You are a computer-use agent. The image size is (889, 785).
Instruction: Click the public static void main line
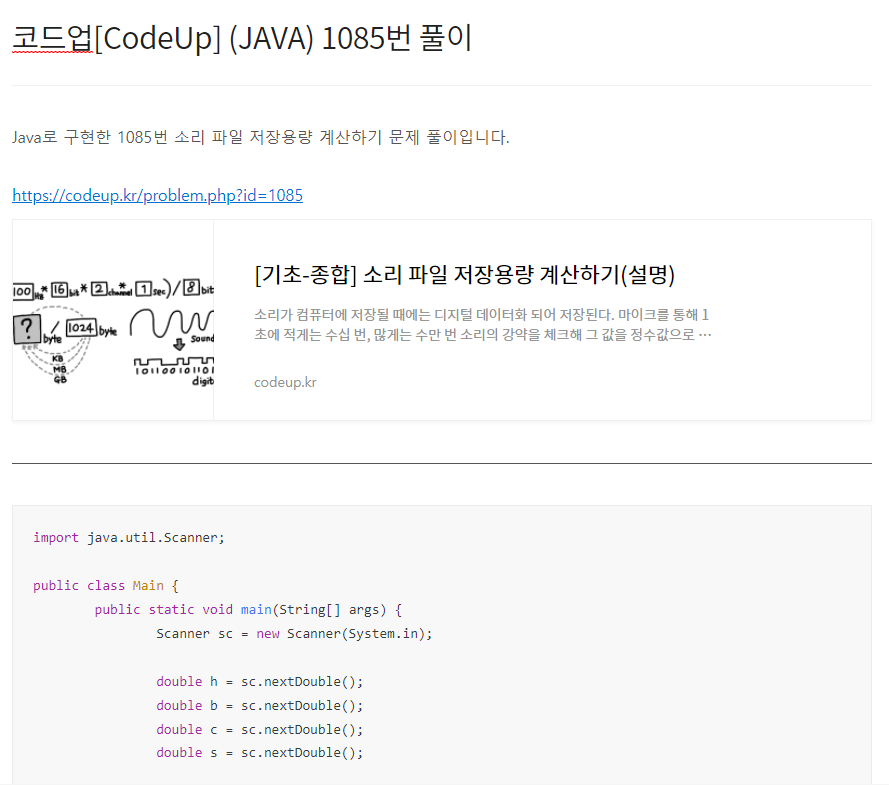(248, 610)
